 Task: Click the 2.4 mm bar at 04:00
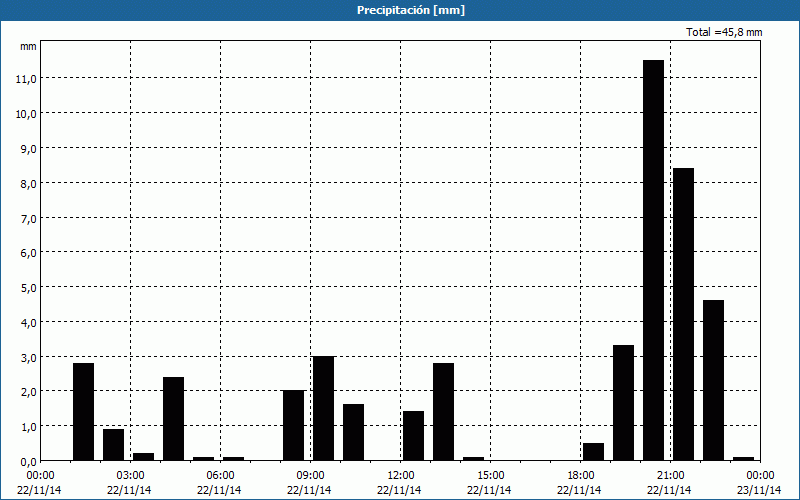coord(173,419)
